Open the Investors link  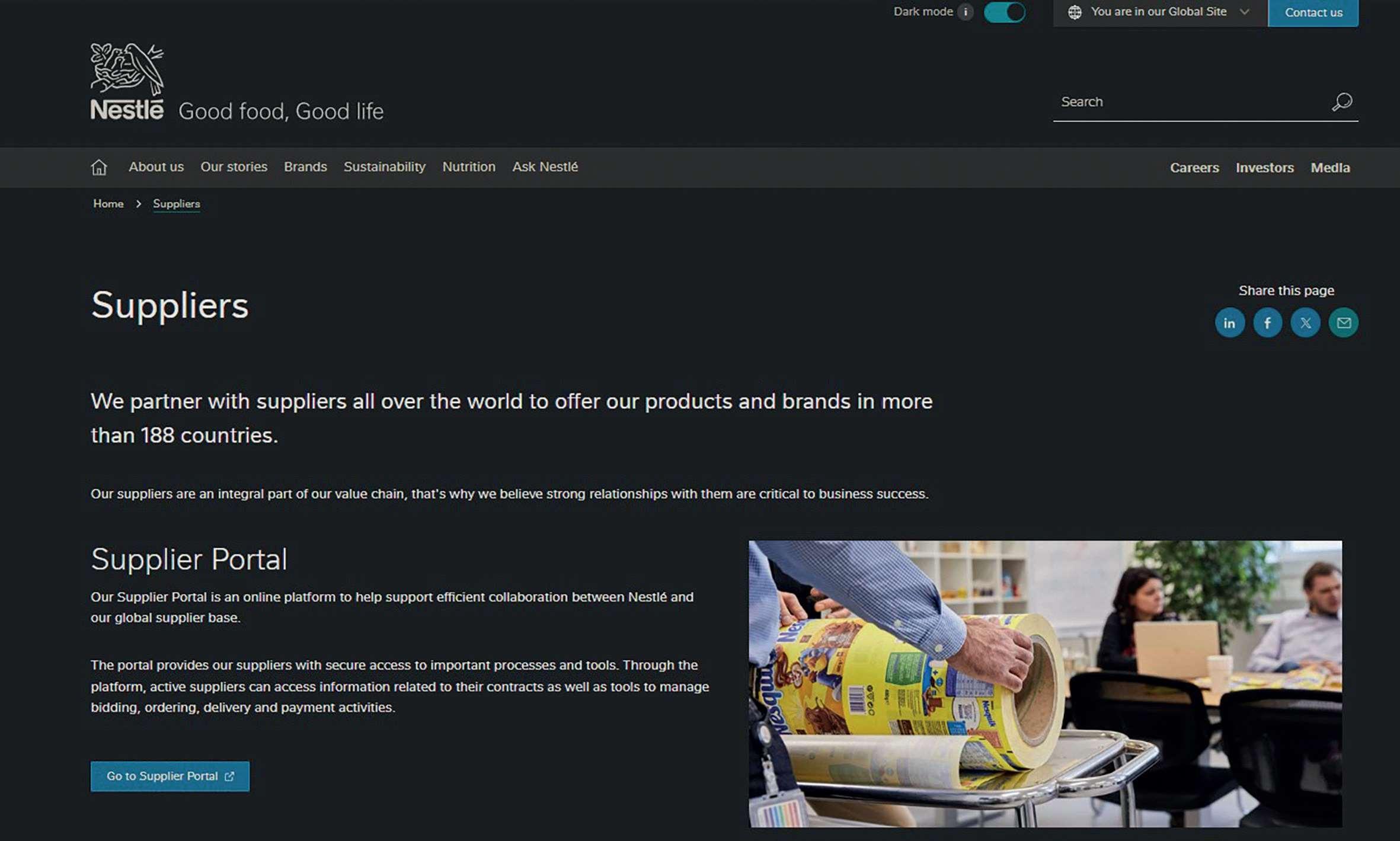coord(1264,168)
